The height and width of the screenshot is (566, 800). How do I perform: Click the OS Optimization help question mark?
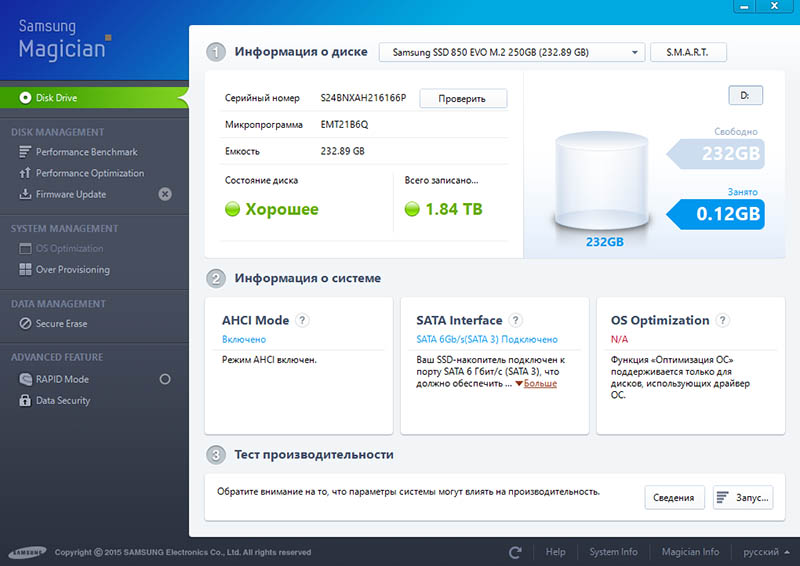click(722, 320)
